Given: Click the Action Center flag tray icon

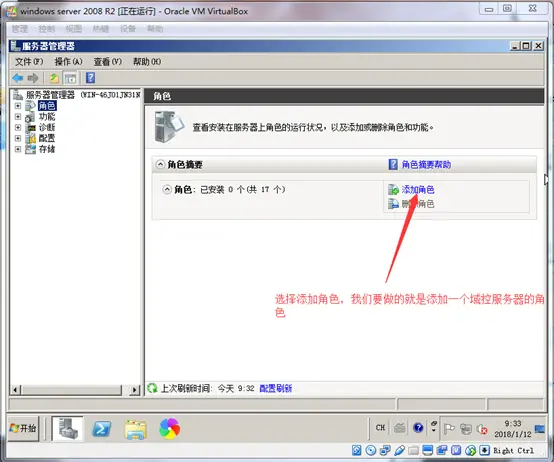Looking at the screenshot, I should tap(449, 428).
